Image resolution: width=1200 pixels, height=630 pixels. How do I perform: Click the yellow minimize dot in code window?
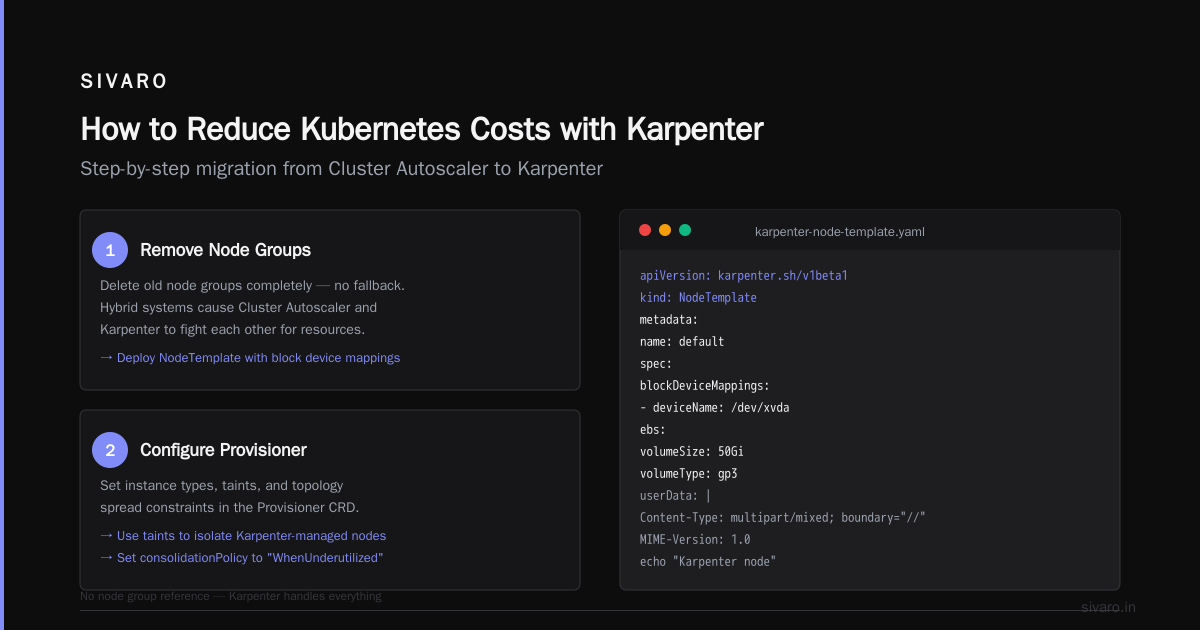coord(665,230)
